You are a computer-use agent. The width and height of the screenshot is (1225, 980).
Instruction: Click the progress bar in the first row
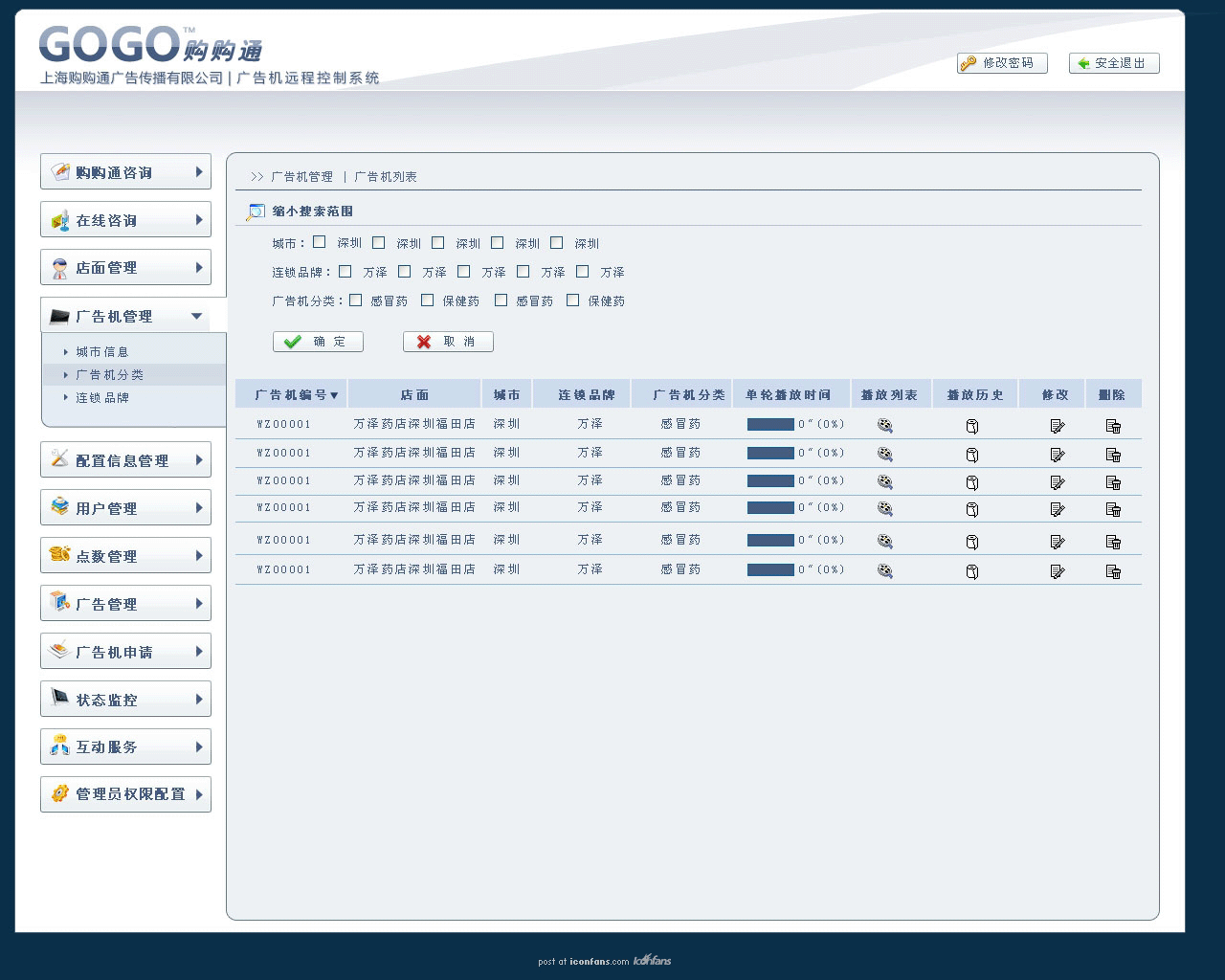[770, 424]
